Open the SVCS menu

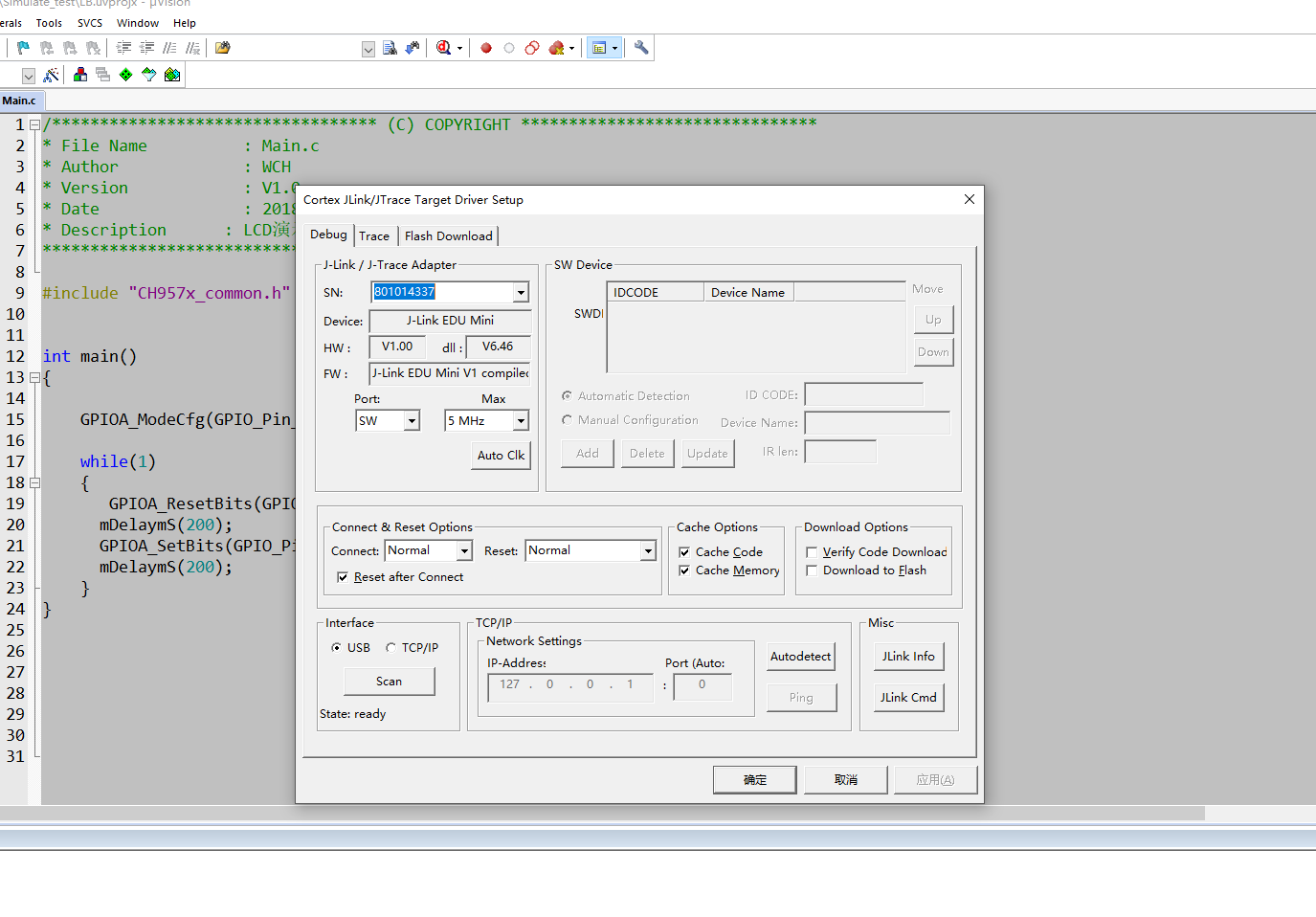click(90, 23)
